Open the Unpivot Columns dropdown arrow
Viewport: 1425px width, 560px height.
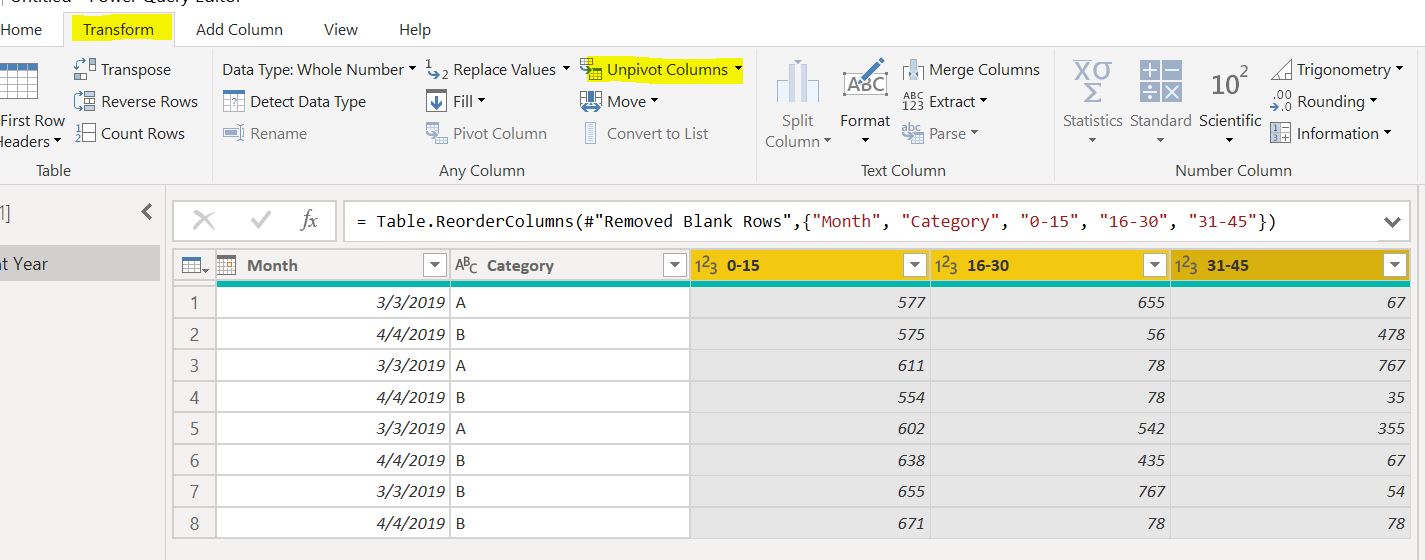(x=738, y=69)
